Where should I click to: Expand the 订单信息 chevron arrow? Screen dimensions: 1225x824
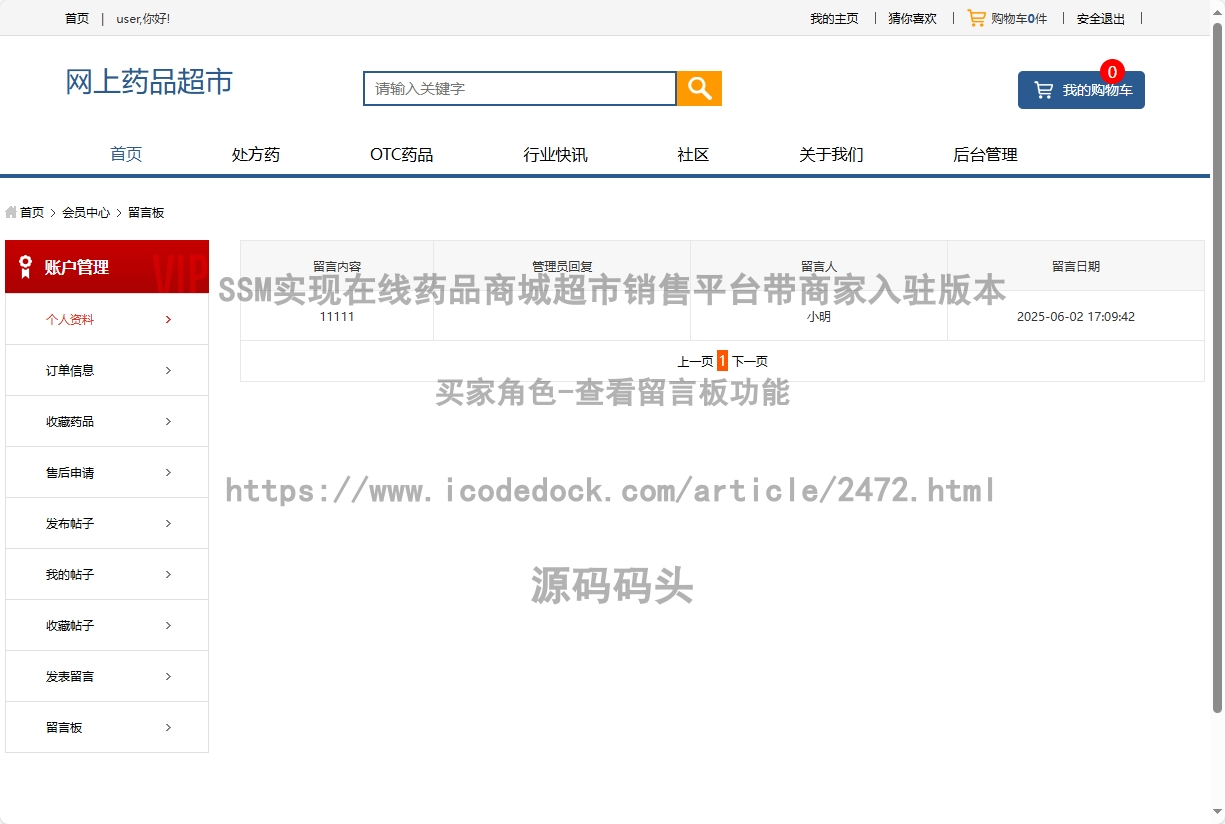pyautogui.click(x=168, y=371)
